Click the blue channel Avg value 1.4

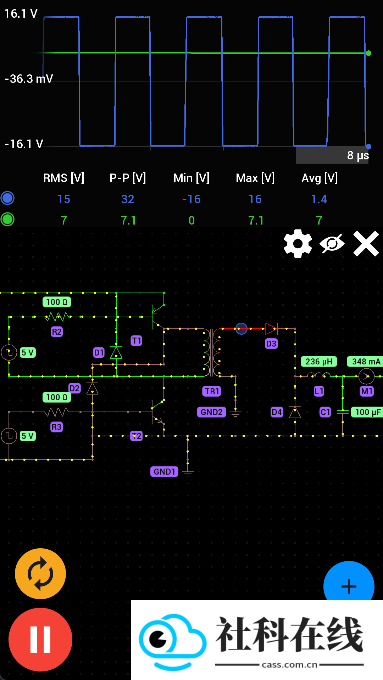point(319,199)
